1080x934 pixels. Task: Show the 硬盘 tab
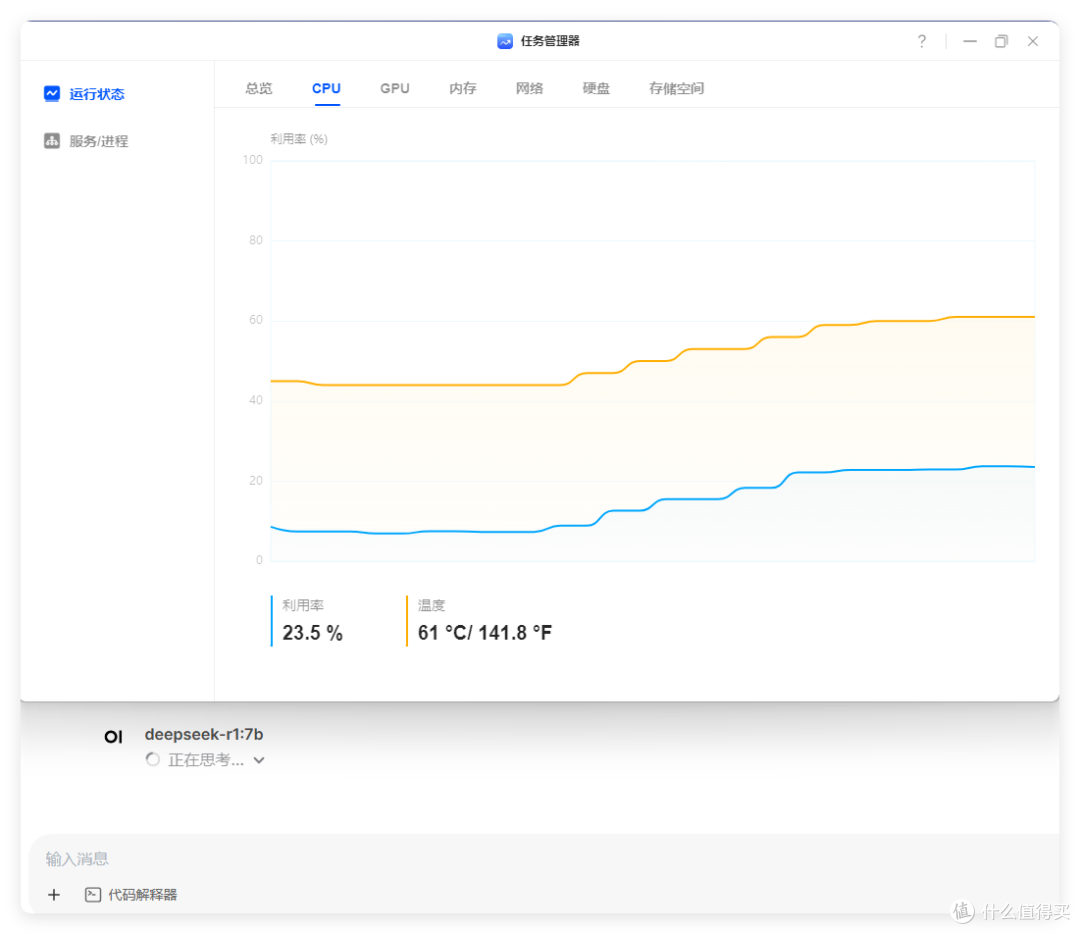tap(596, 88)
